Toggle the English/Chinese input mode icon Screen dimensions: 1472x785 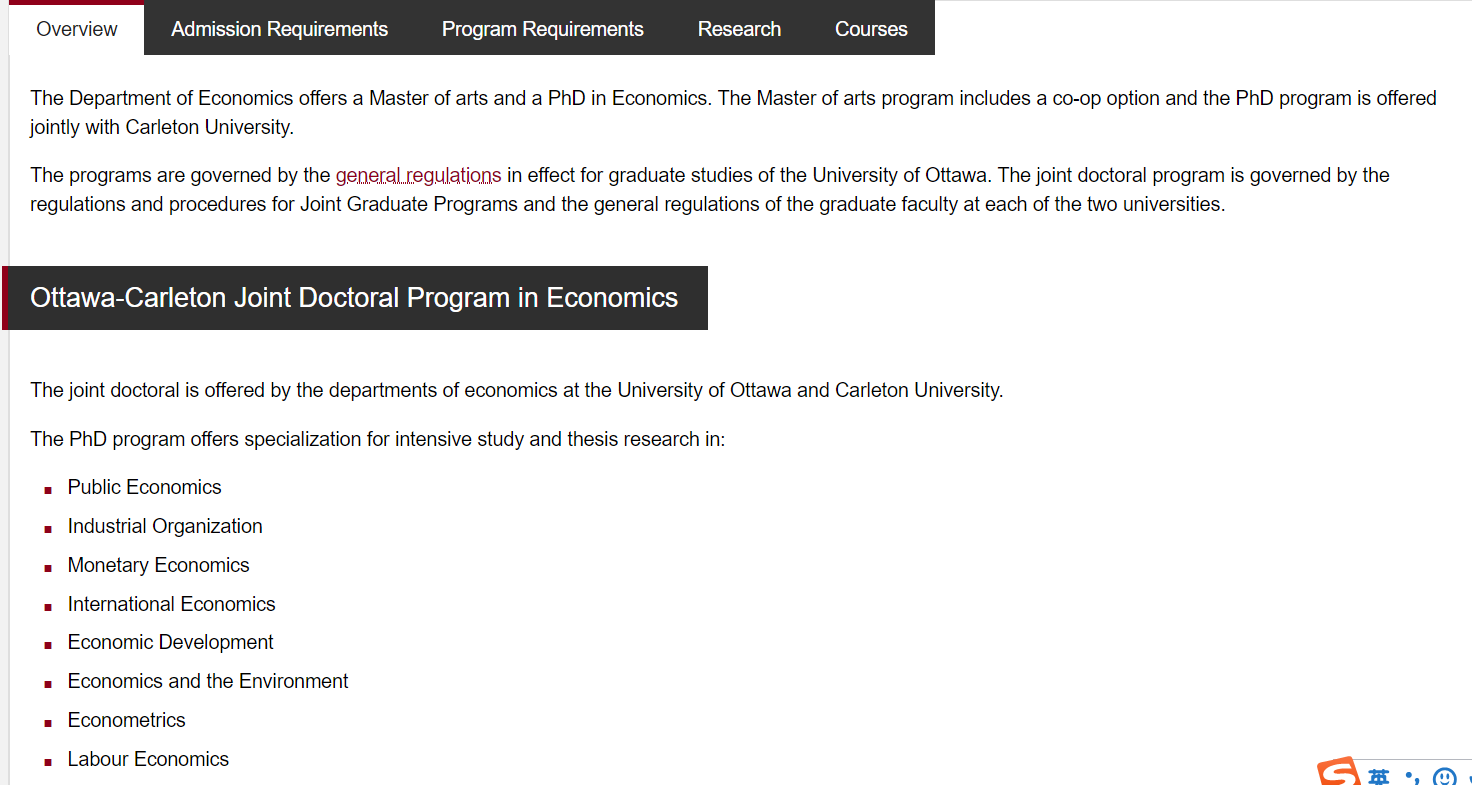coord(1379,778)
